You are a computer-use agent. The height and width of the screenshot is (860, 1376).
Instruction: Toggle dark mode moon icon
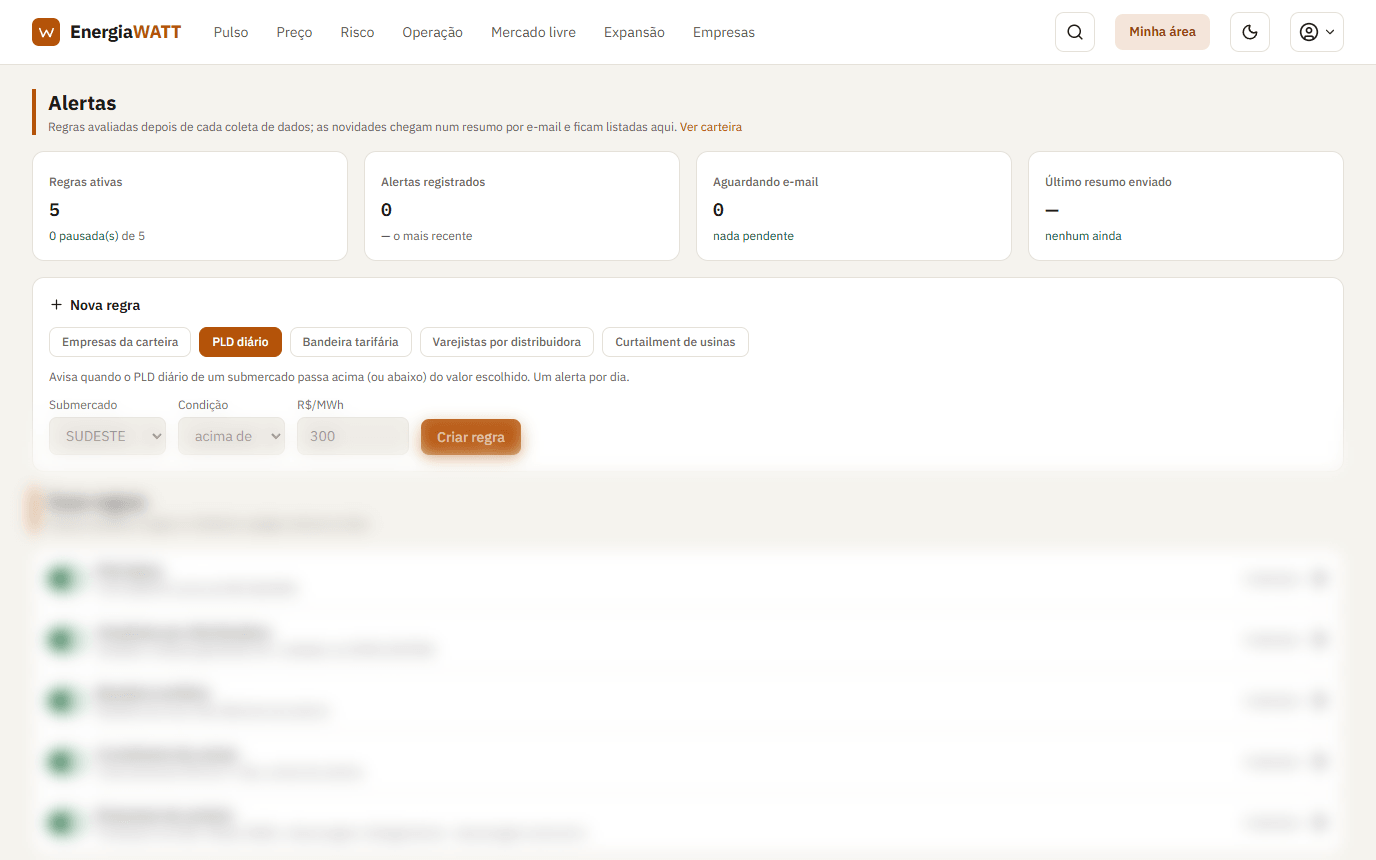point(1249,32)
